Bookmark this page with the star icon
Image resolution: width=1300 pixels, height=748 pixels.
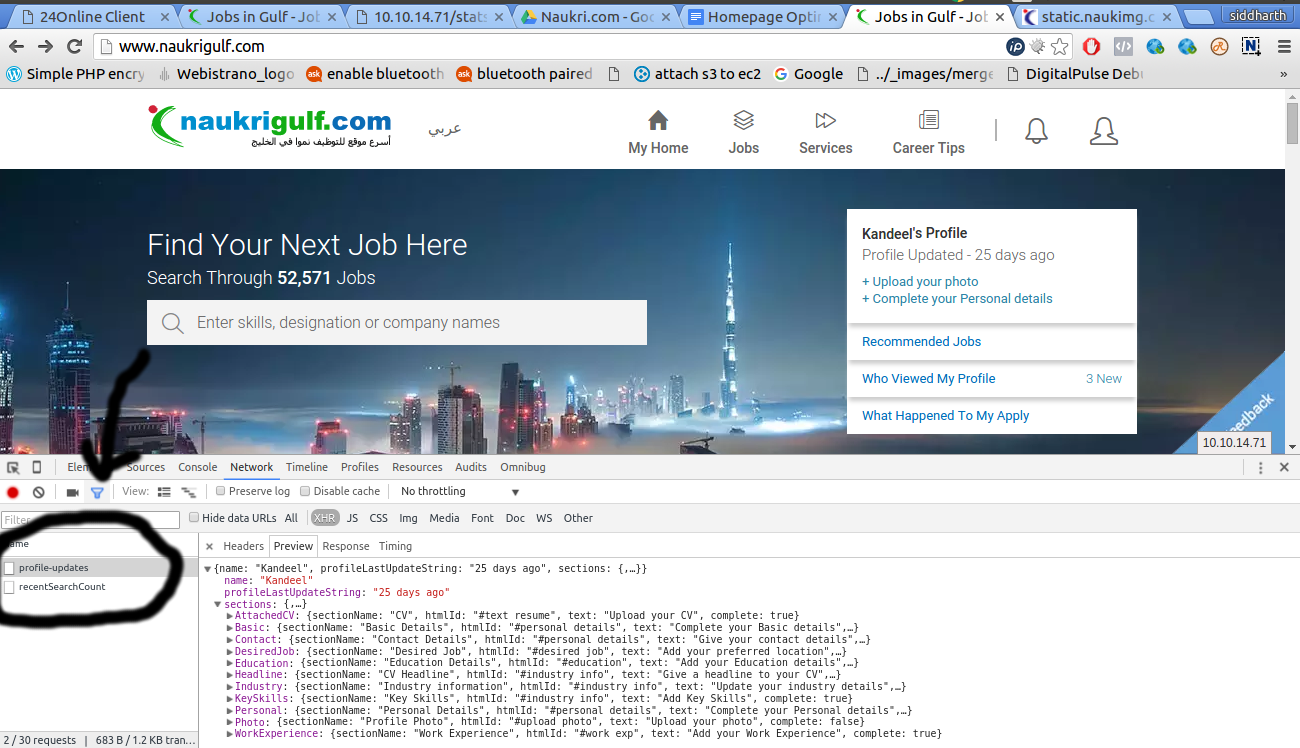(x=1060, y=46)
